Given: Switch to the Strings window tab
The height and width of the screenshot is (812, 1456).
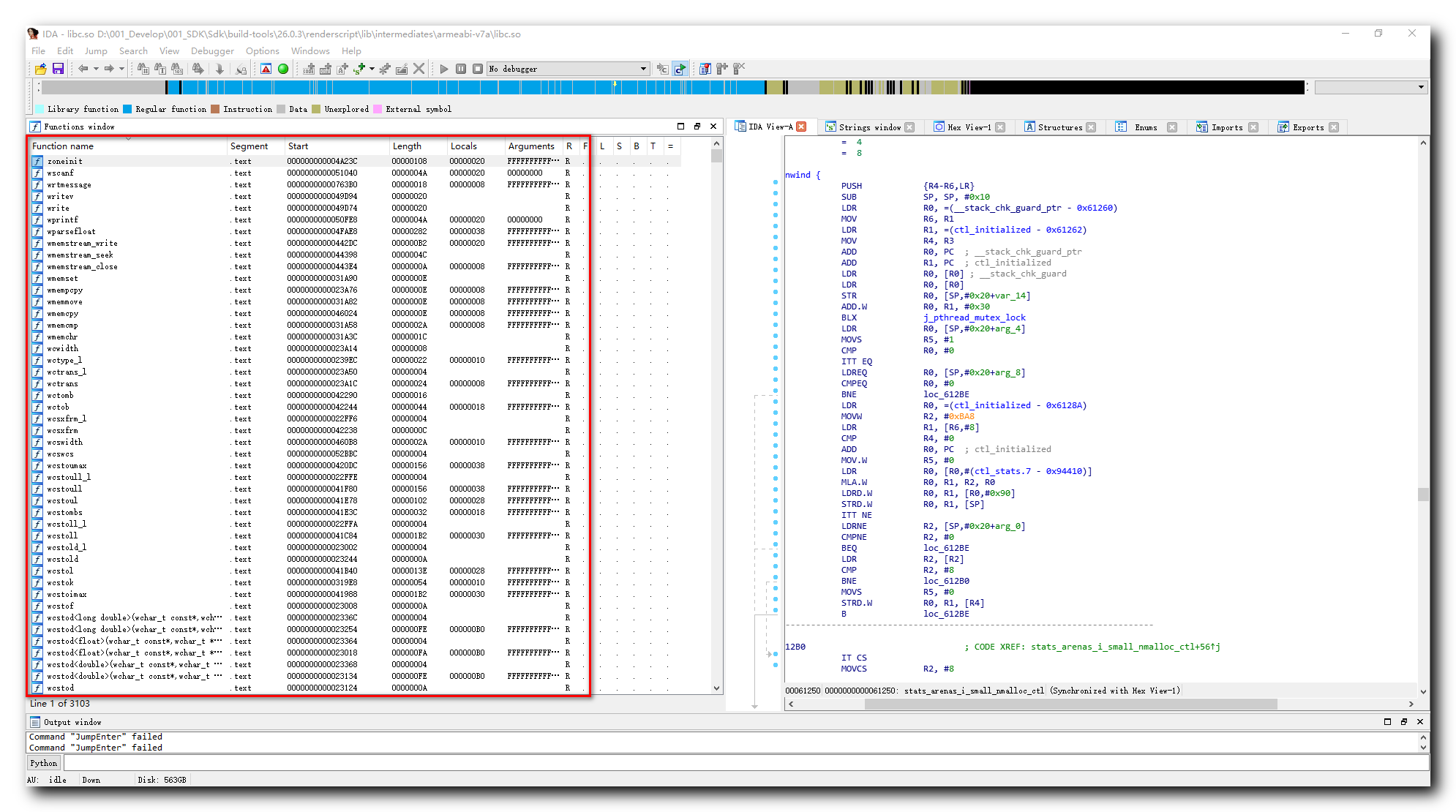Looking at the screenshot, I should [x=871, y=127].
